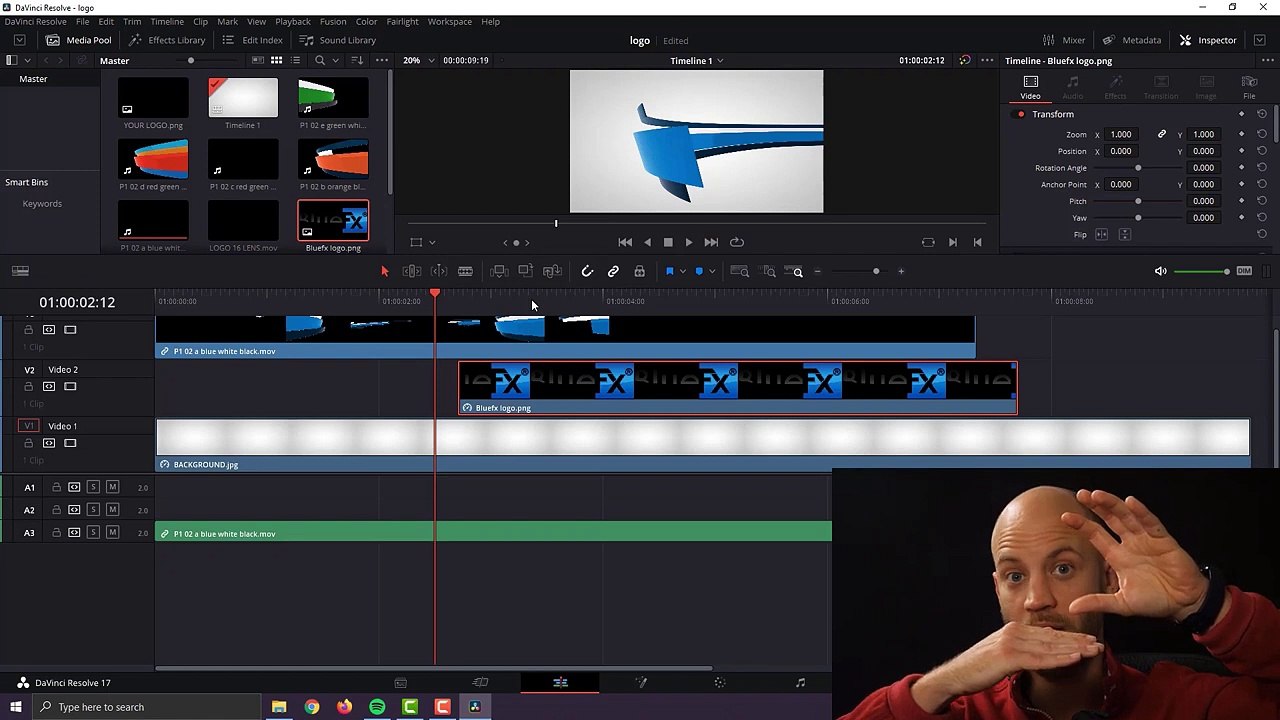Open Spotify from Windows taskbar

point(377,707)
